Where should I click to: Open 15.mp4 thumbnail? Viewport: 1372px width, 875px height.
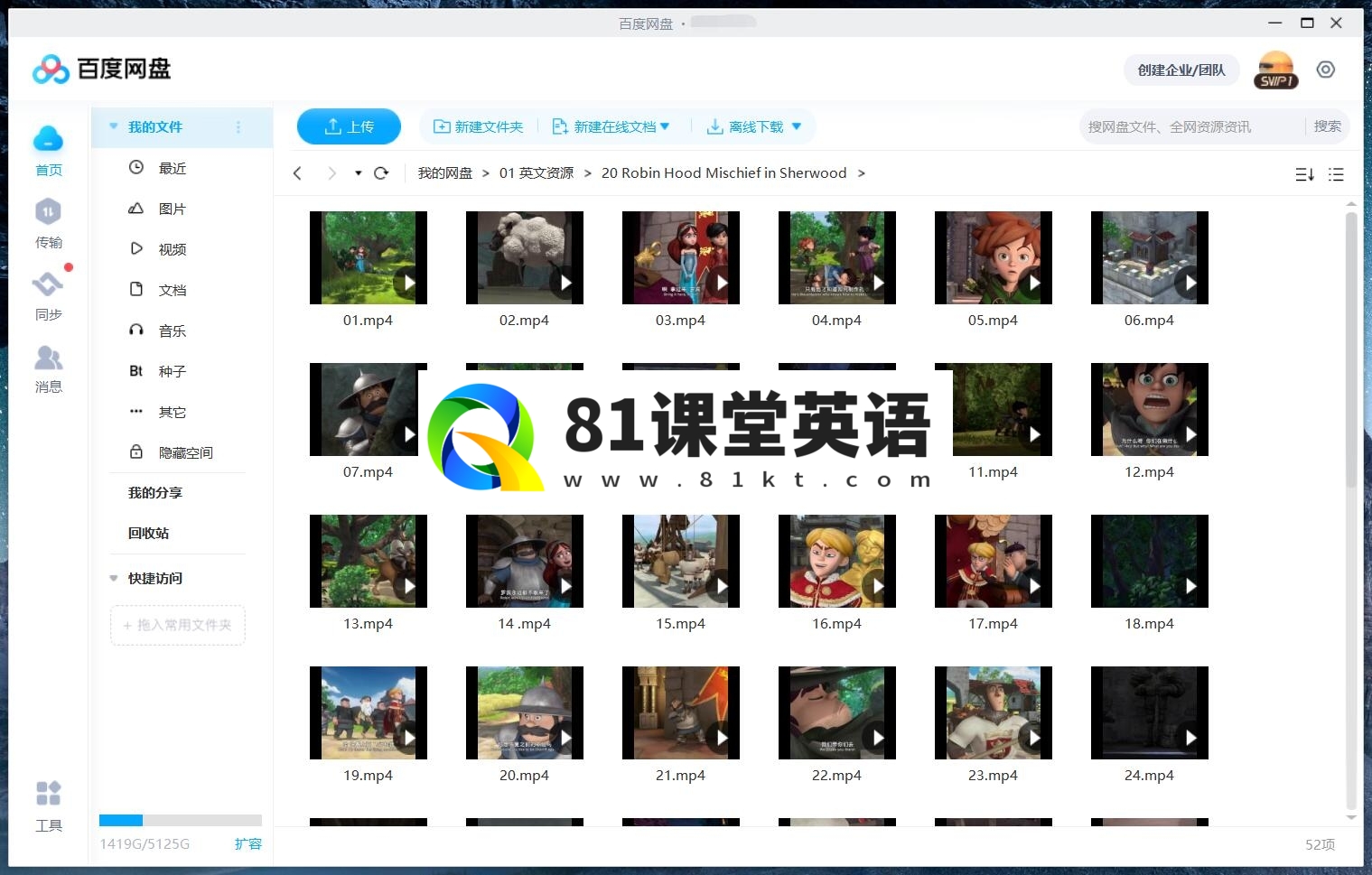tap(681, 561)
